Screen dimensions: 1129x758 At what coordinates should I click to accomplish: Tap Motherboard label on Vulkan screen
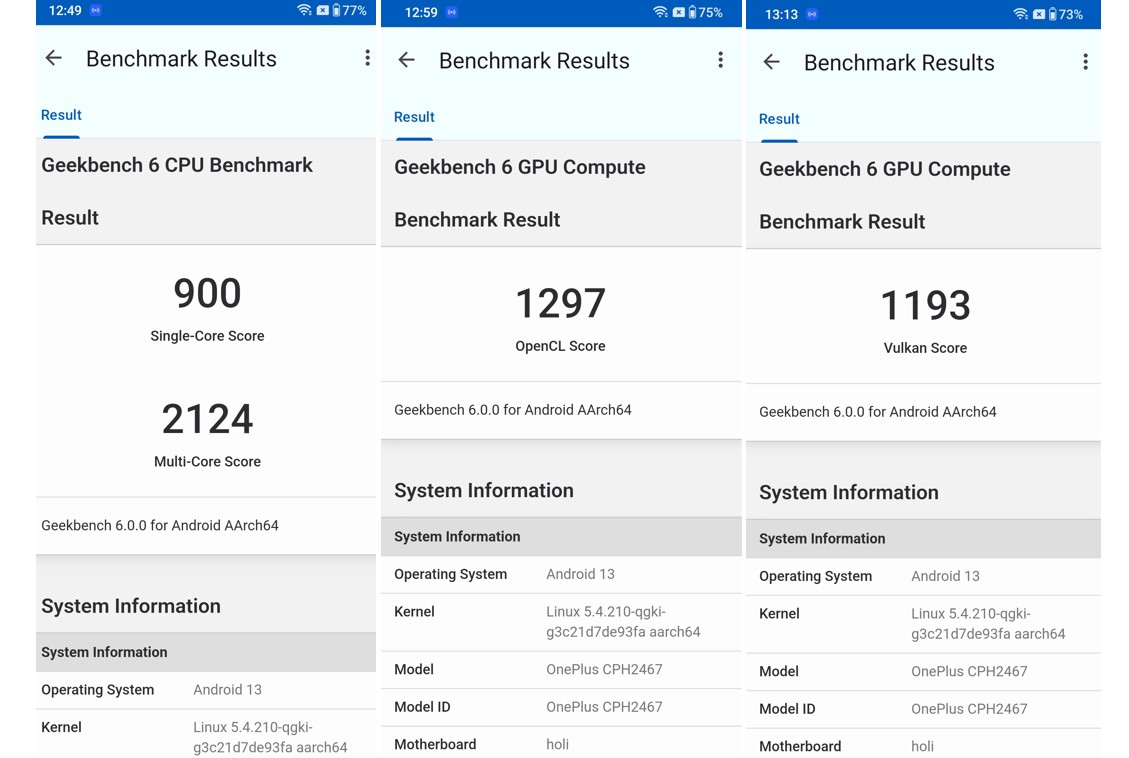coord(800,746)
